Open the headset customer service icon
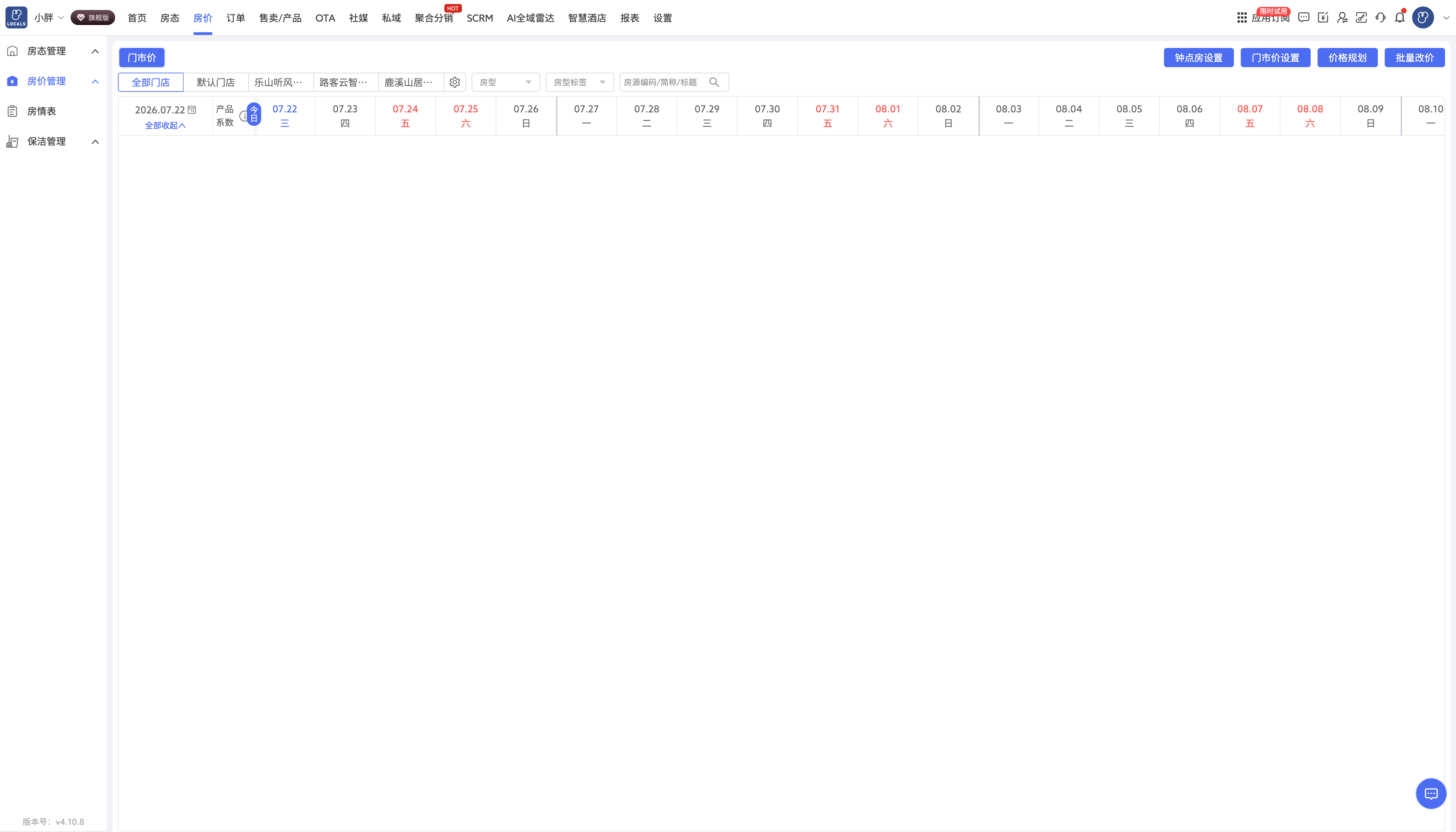The width and height of the screenshot is (1456, 832). point(1381,18)
